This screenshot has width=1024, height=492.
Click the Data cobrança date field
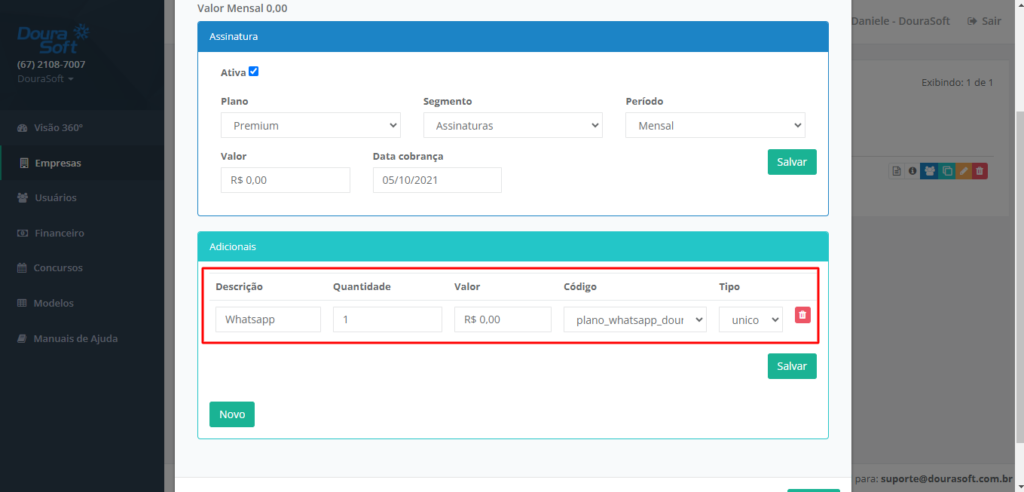[436, 180]
